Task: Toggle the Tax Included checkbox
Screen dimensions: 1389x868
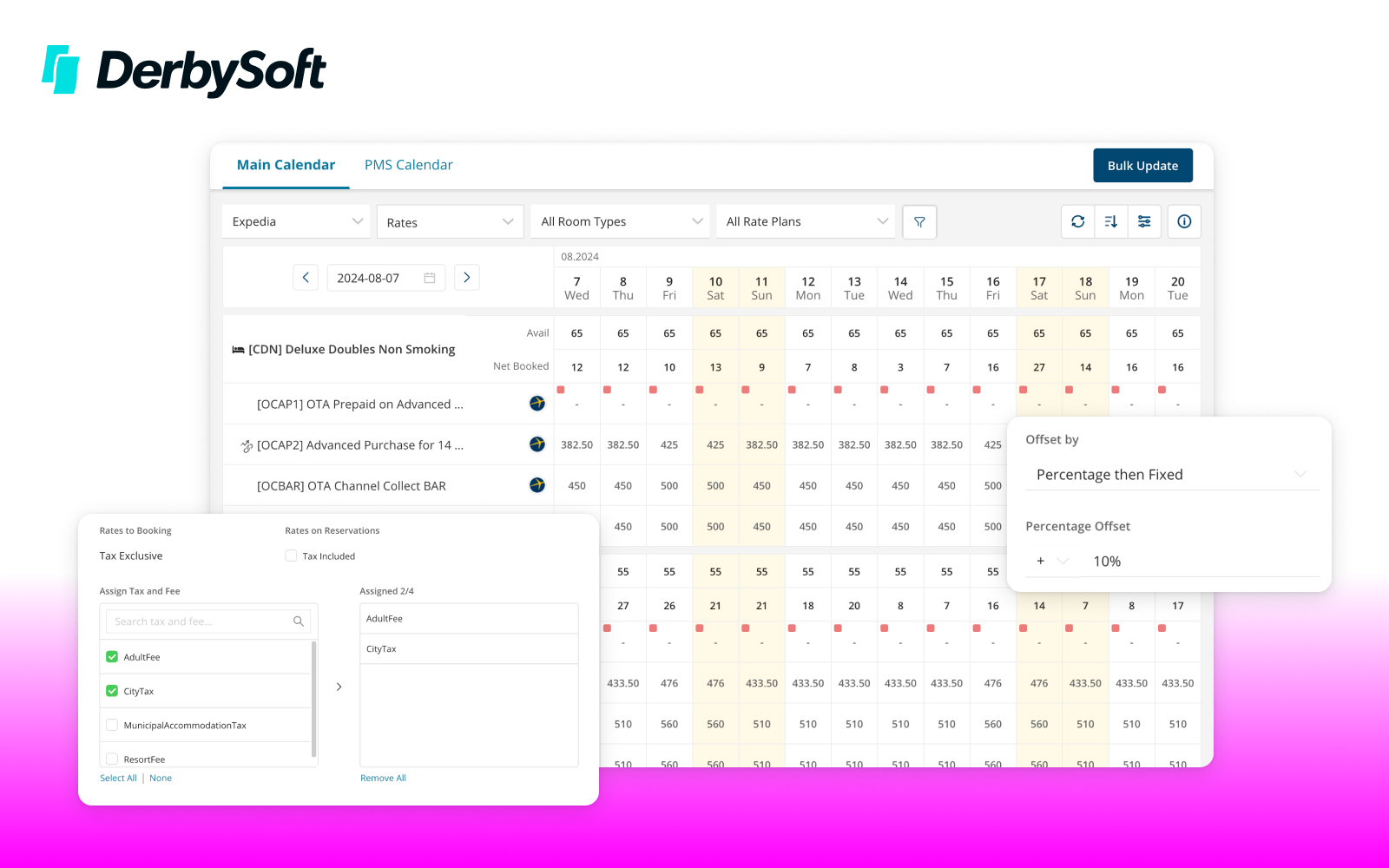Action: tap(291, 556)
